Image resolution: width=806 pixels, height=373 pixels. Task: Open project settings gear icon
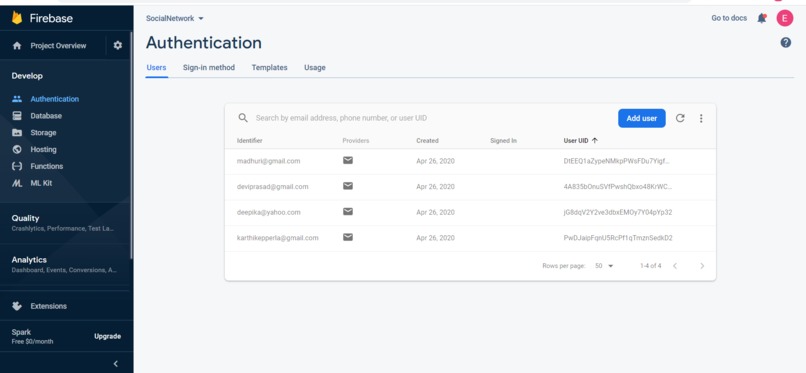(x=118, y=45)
